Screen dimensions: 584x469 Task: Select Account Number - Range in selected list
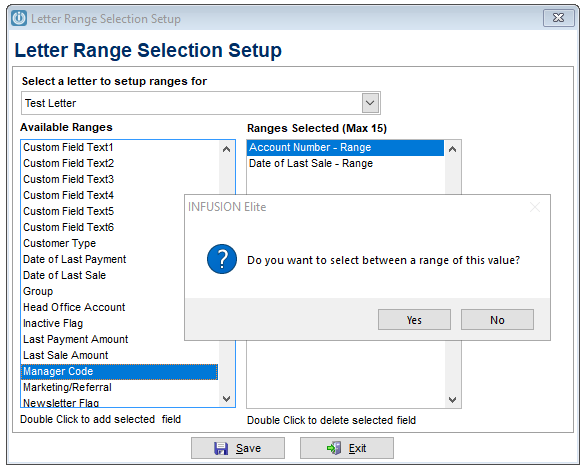pyautogui.click(x=345, y=148)
